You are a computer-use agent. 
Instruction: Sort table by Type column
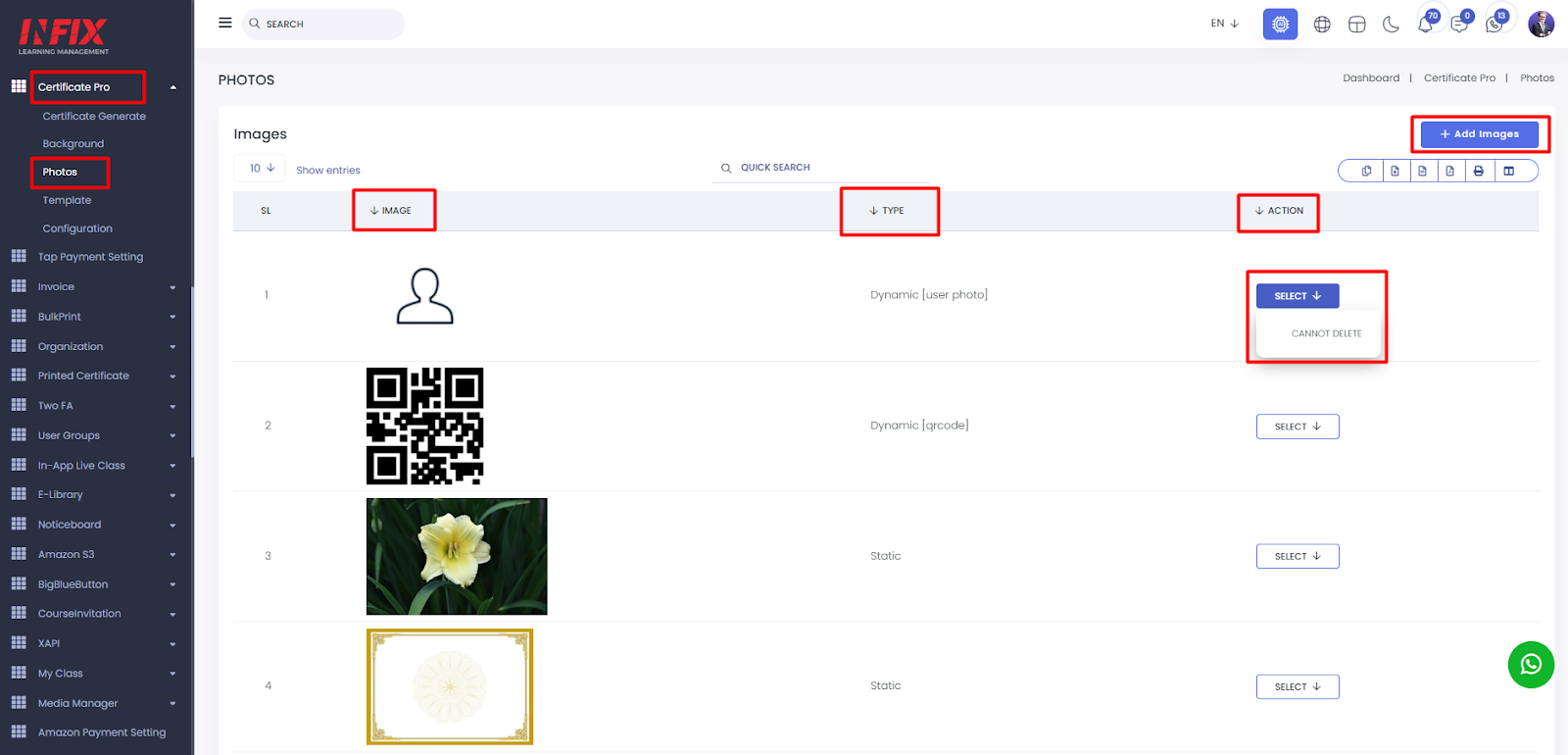[887, 211]
